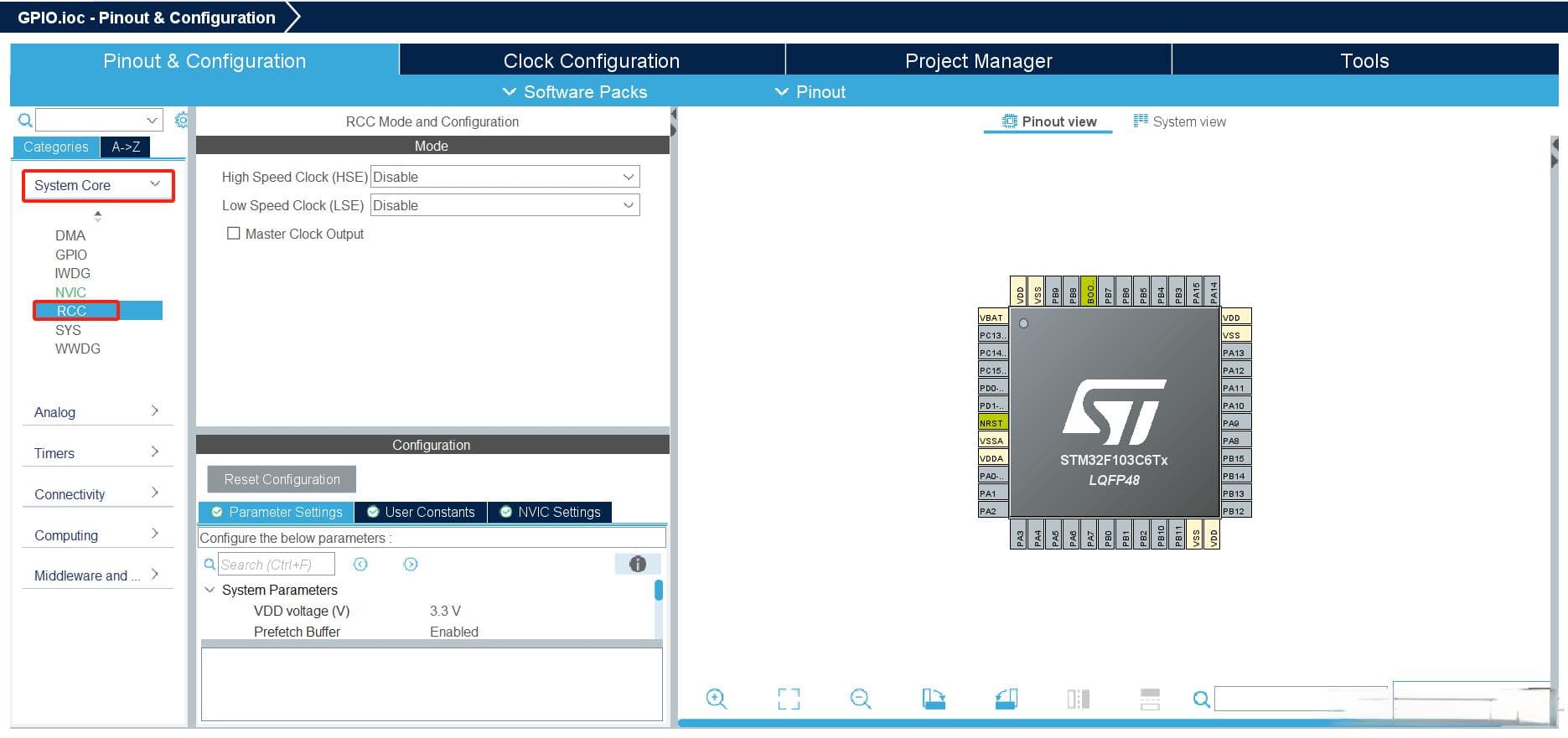Screen dimensions: 1568x738
Task: Open the High Speed Clock (HSE) dropdown
Action: 505,177
